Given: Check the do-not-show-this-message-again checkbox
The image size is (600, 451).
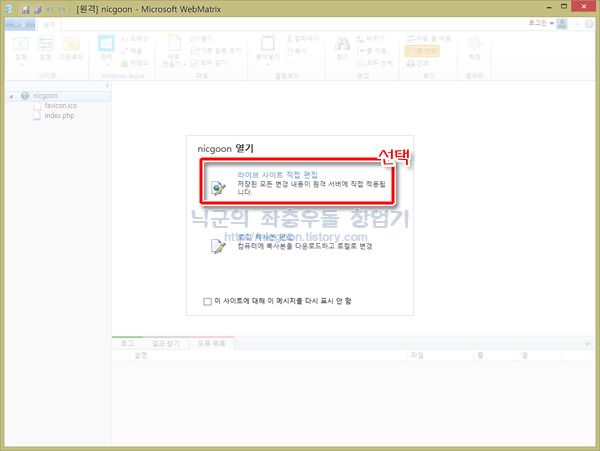Looking at the screenshot, I should (207, 301).
